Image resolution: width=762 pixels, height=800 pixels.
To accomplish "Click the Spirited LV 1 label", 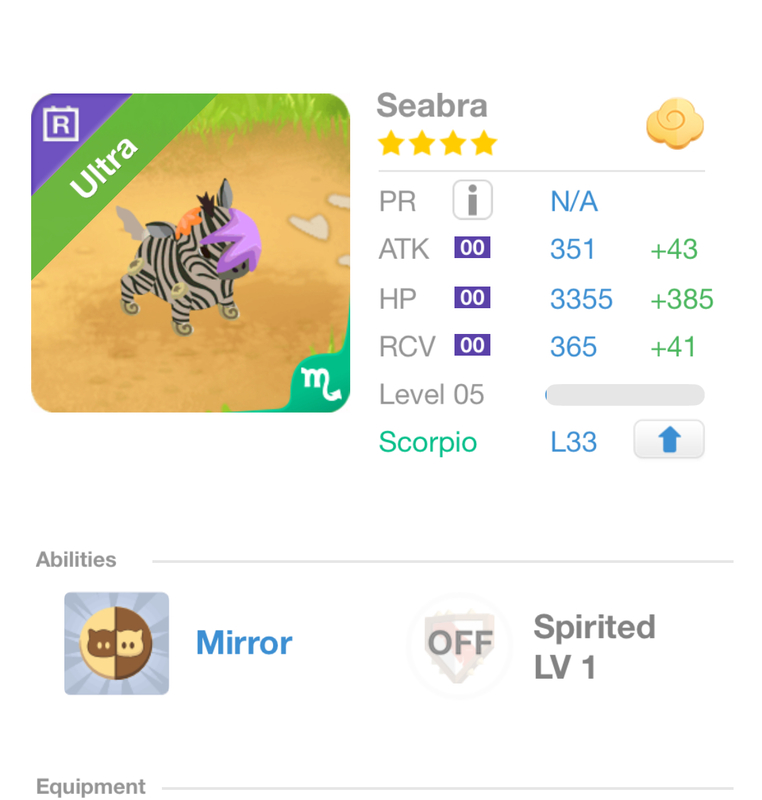I will pos(594,647).
